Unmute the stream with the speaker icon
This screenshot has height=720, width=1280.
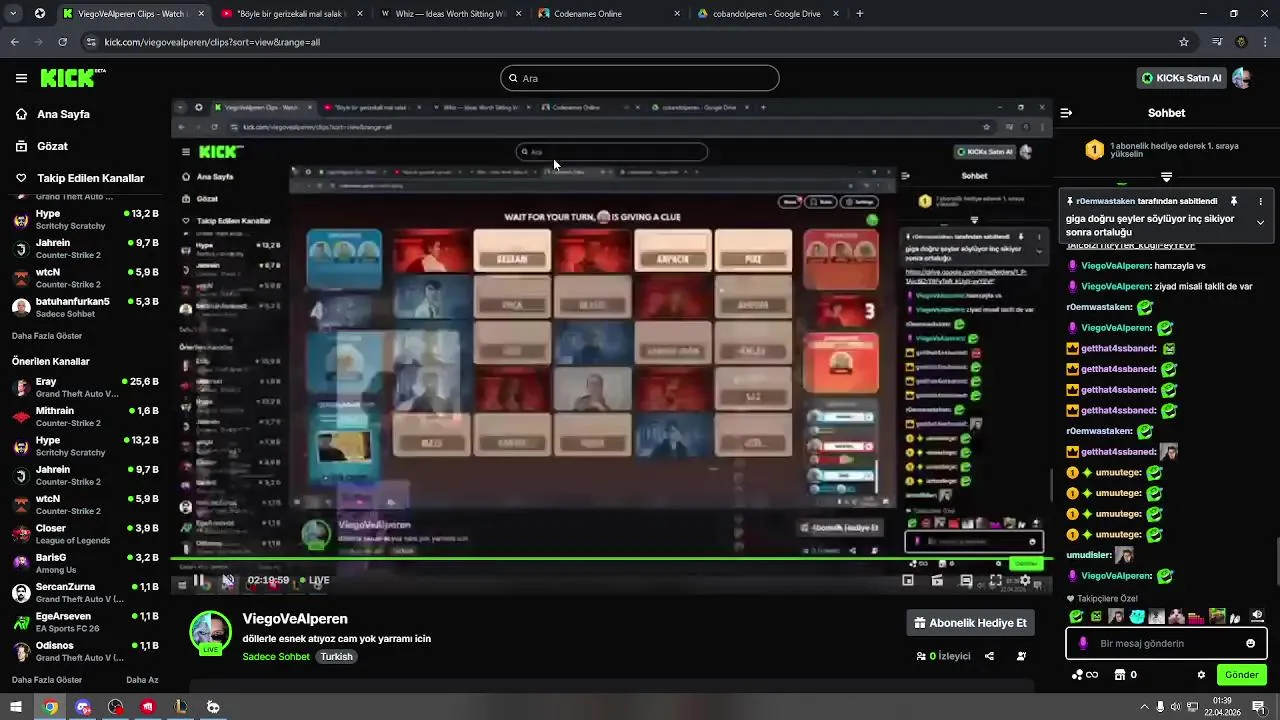(x=228, y=580)
